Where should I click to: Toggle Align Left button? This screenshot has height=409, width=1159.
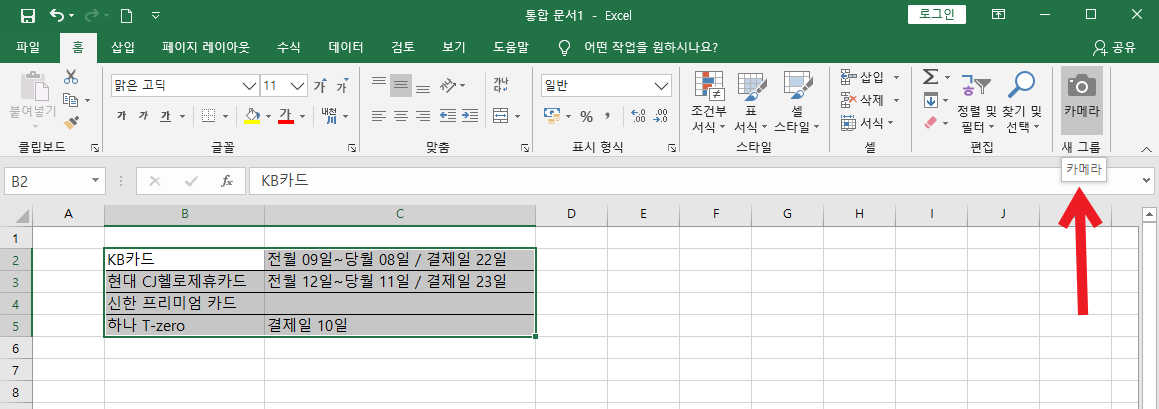pyautogui.click(x=378, y=115)
